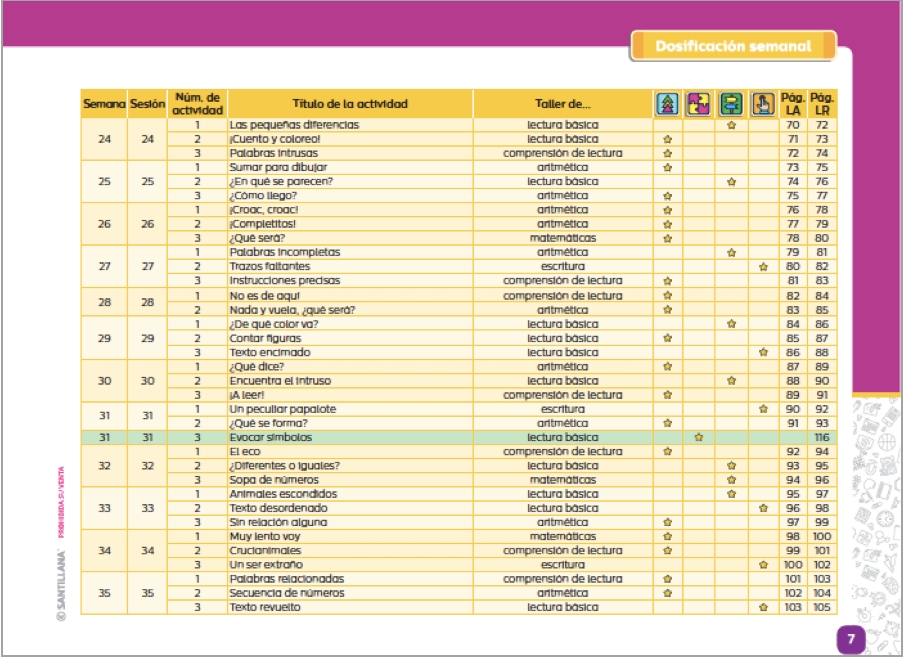Click the star in Las pequeñas diferencias row
The height and width of the screenshot is (658, 904).
point(731,125)
